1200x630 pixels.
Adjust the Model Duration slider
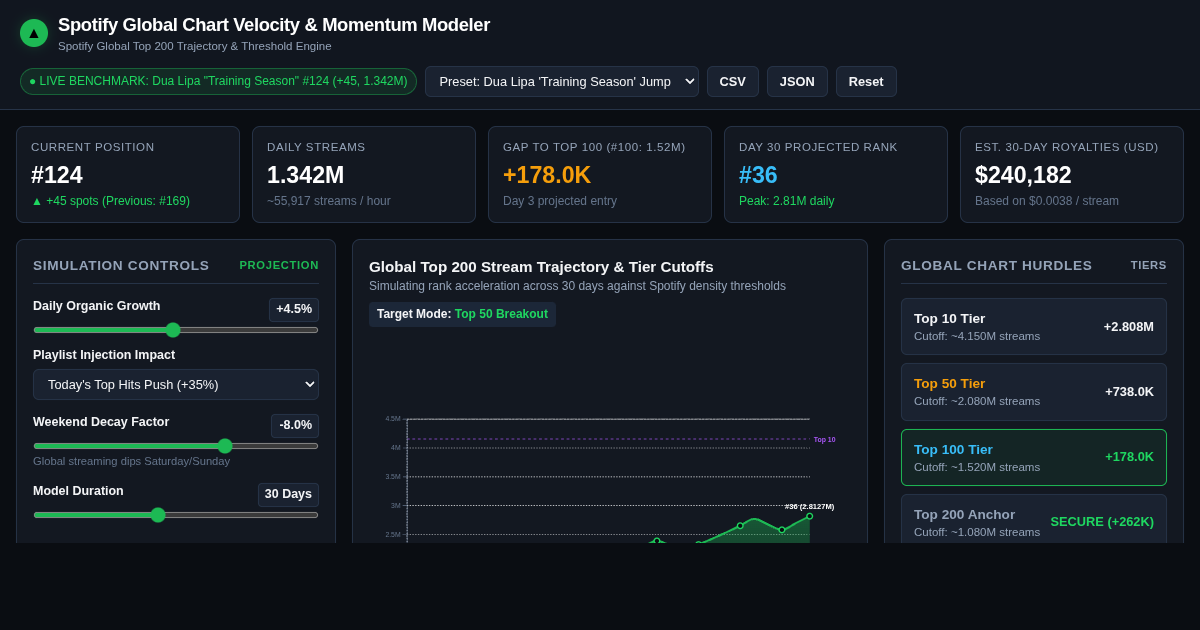(x=176, y=515)
